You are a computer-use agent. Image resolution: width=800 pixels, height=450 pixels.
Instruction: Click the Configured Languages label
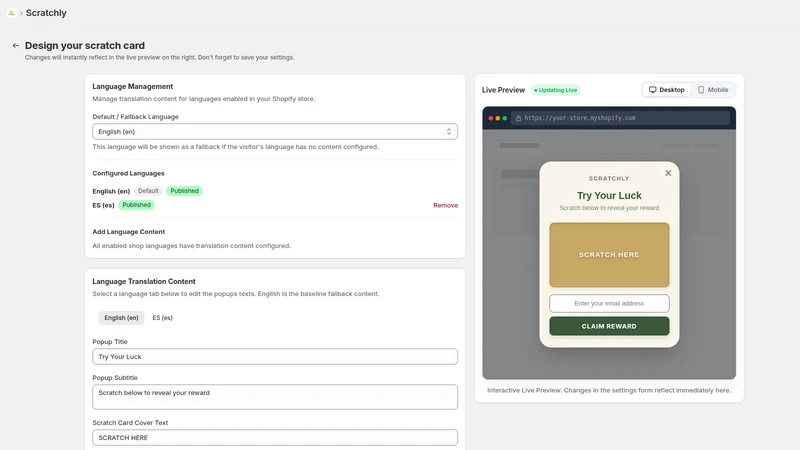point(129,173)
